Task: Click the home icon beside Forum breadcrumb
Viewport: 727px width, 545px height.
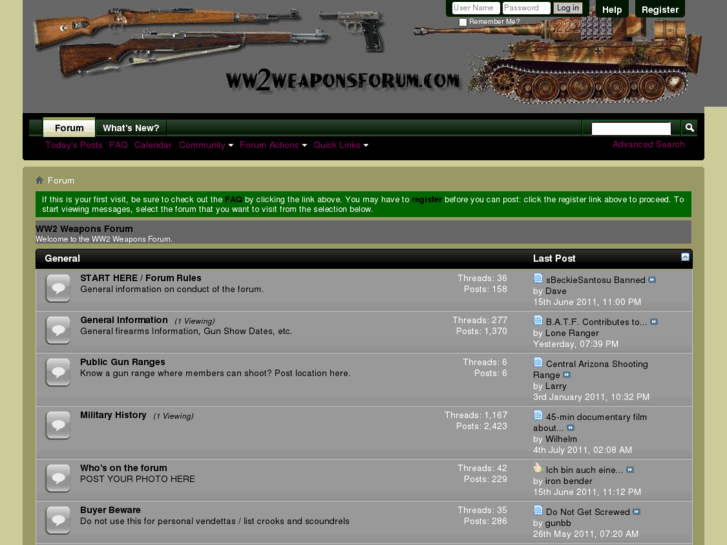Action: 39,180
